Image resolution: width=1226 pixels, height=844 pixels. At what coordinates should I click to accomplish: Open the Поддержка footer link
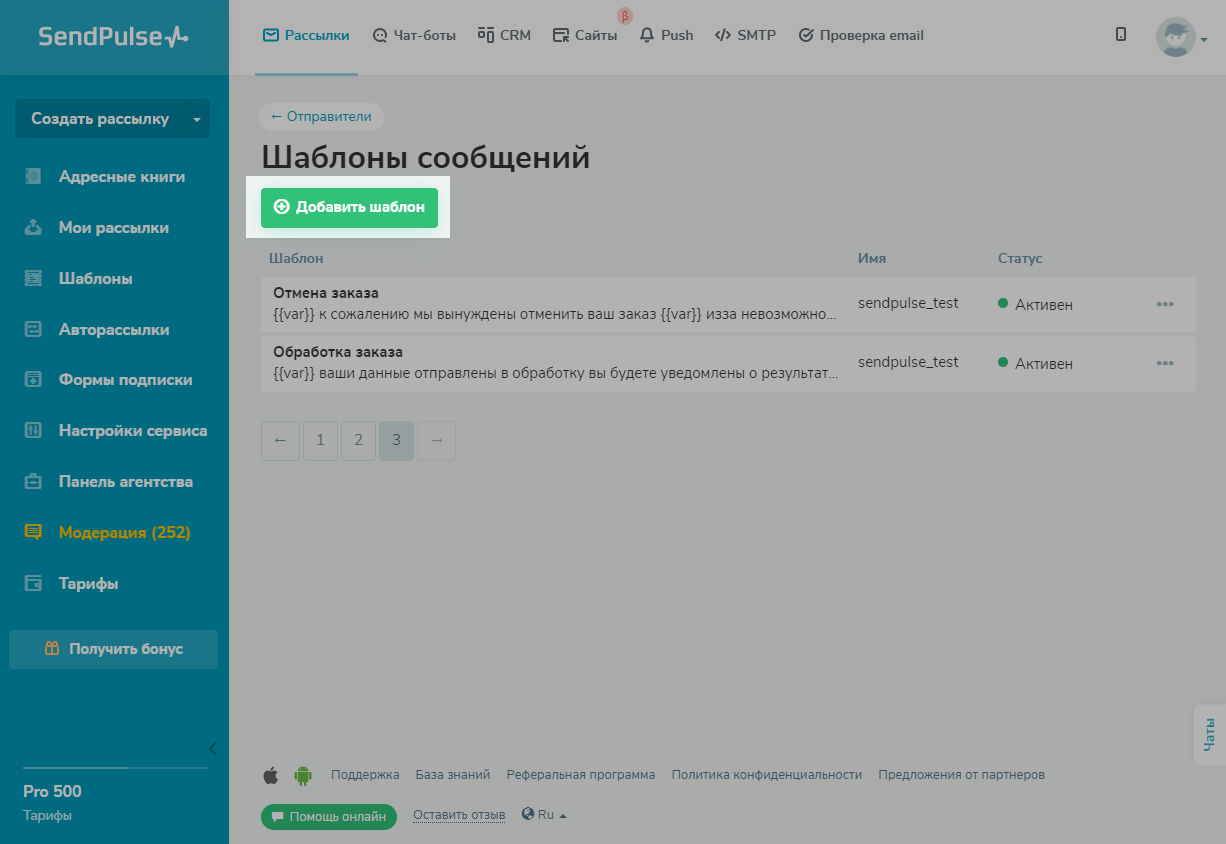click(x=365, y=775)
